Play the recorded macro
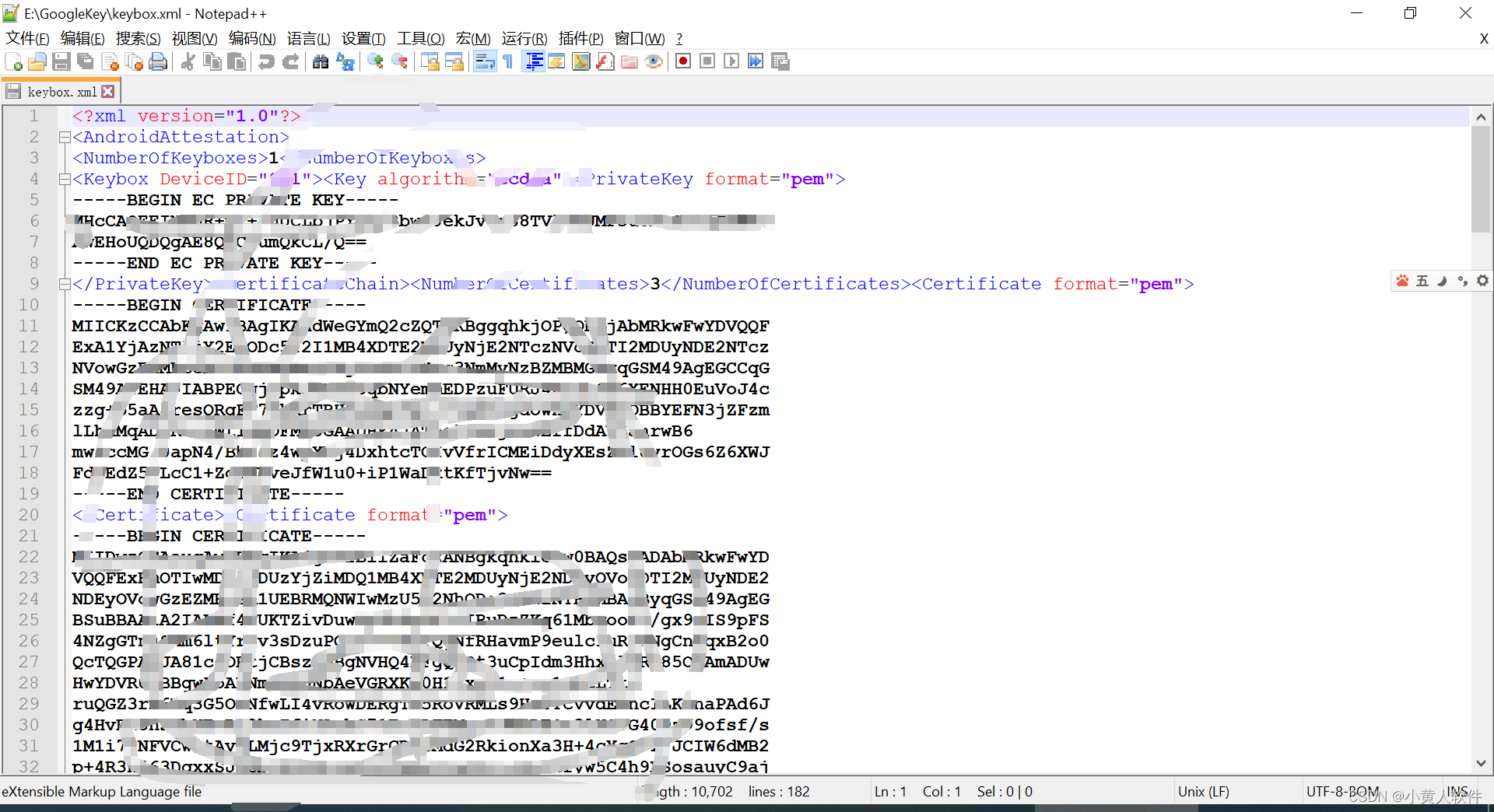Image resolution: width=1494 pixels, height=812 pixels. [731, 61]
